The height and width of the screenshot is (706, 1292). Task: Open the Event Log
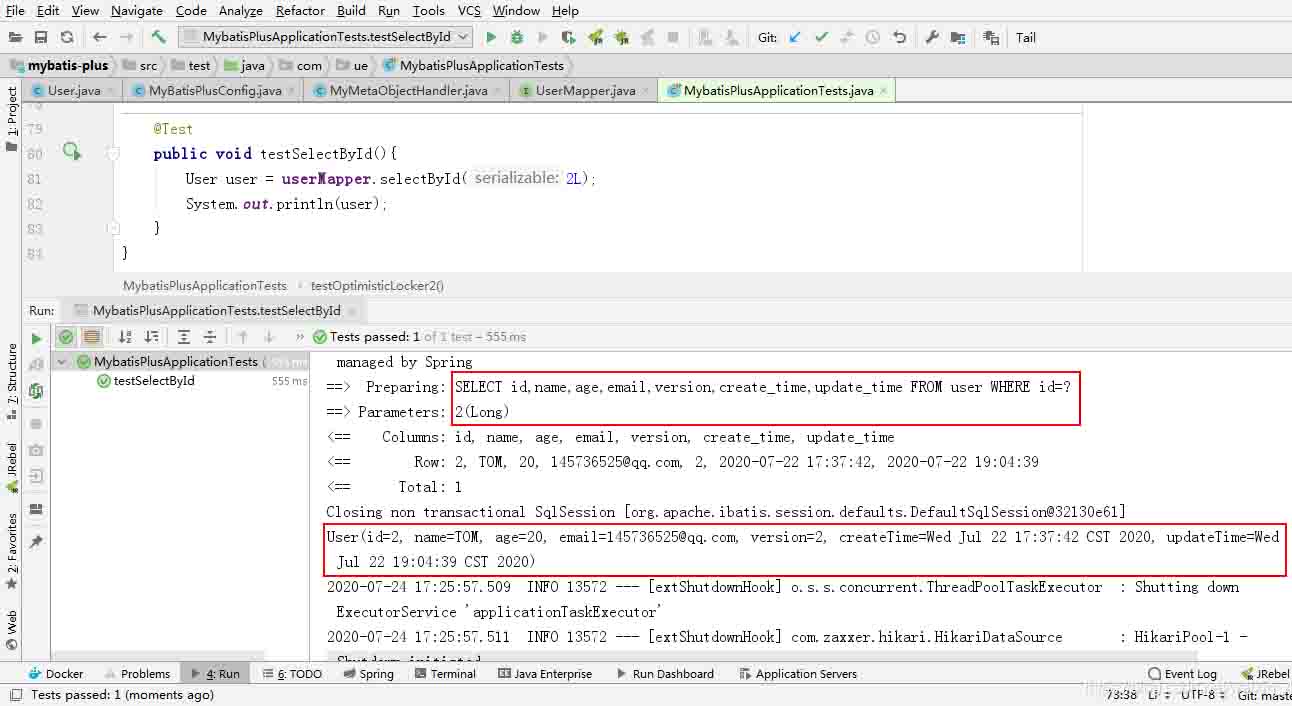click(x=1183, y=674)
